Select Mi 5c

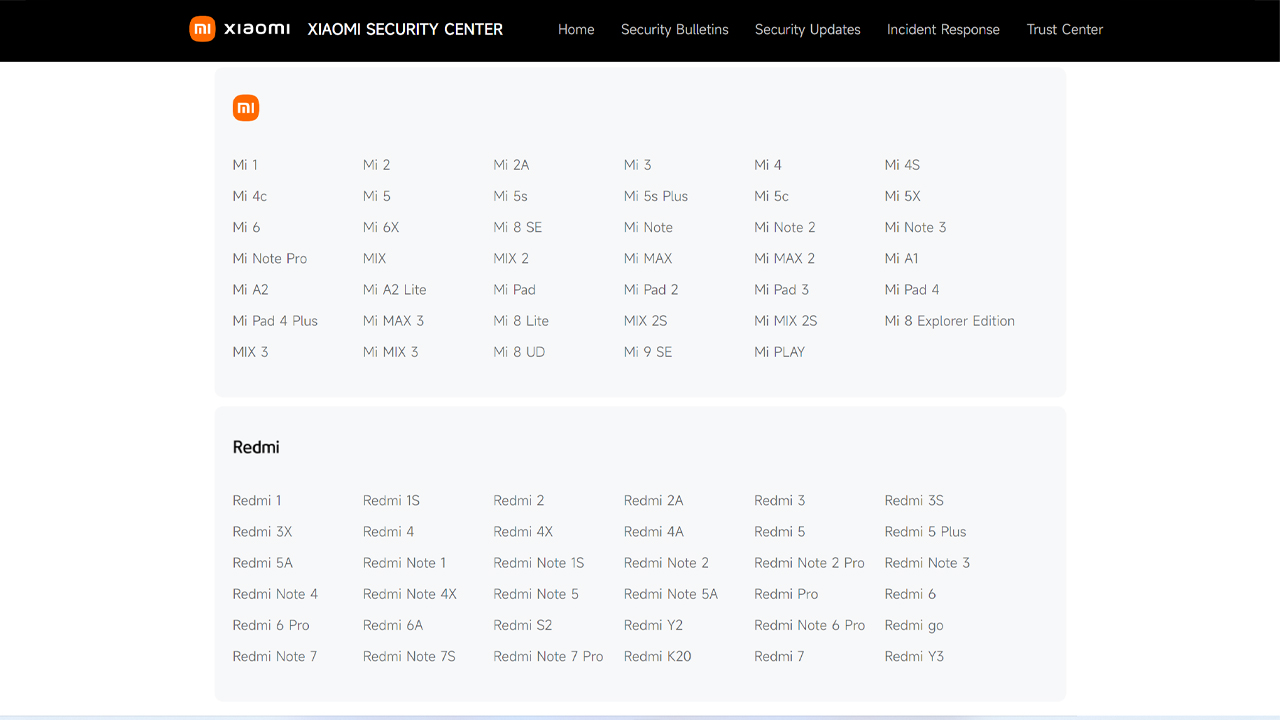click(772, 196)
